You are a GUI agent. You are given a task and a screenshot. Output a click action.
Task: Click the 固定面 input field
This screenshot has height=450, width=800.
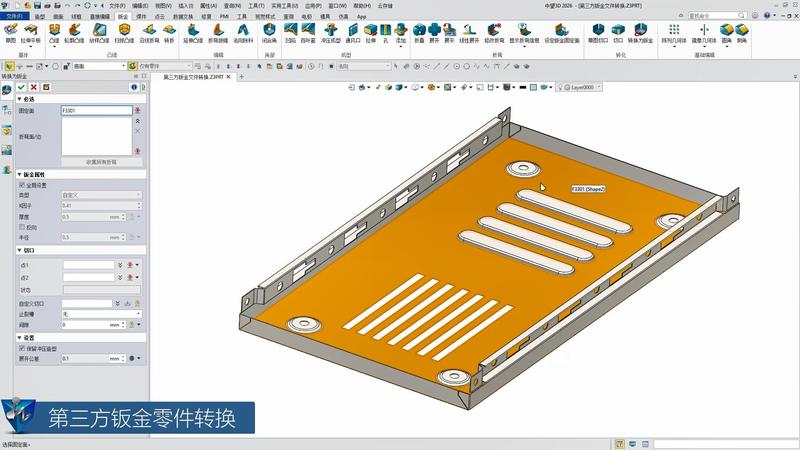pos(95,110)
